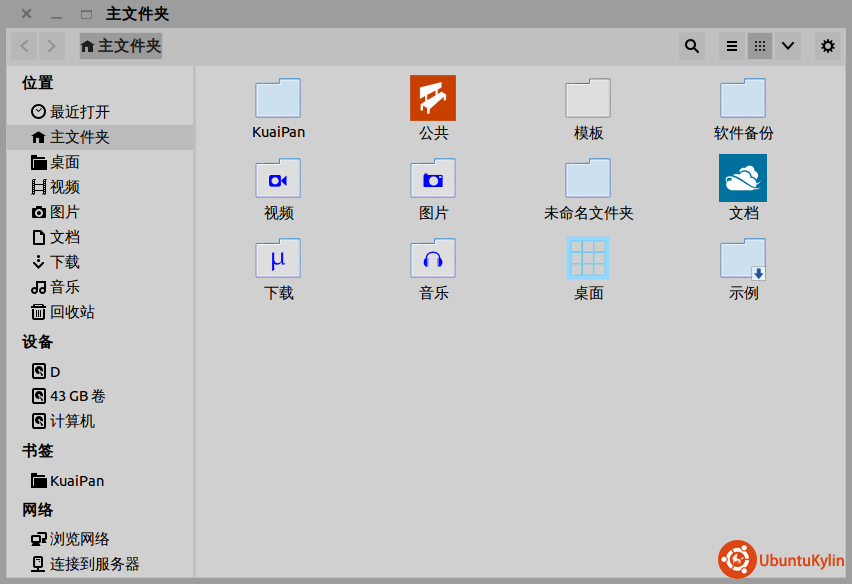Select the 桌面 desktop grid icon

[588, 258]
